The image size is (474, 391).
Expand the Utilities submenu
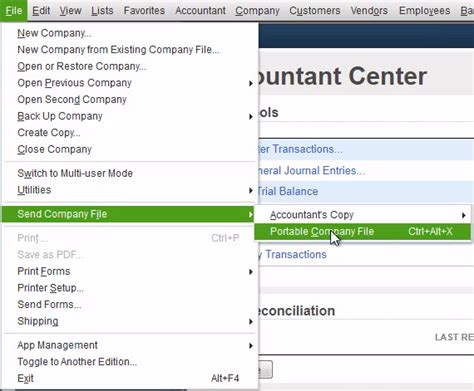click(x=129, y=190)
